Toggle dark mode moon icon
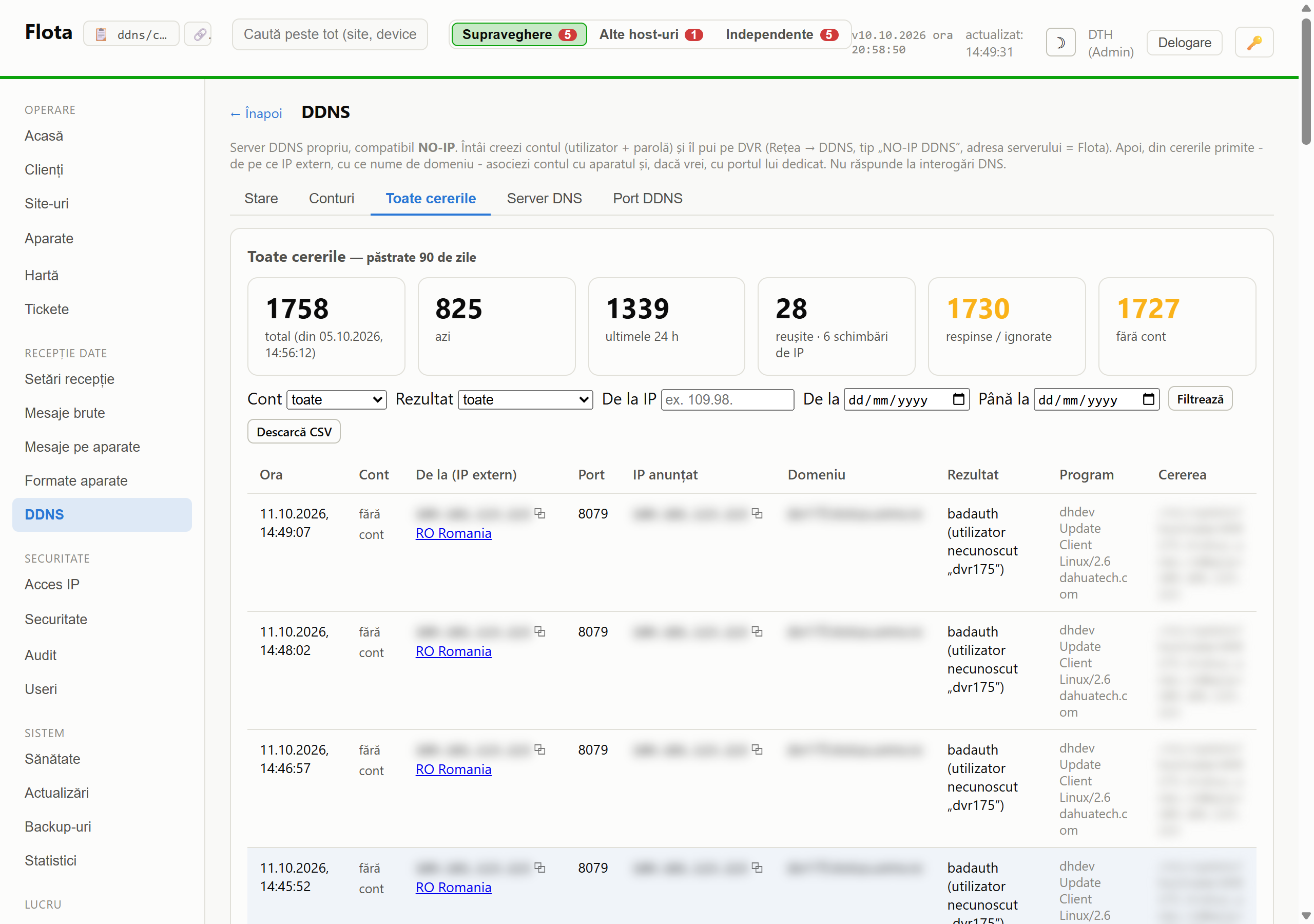1314x924 pixels. pyautogui.click(x=1060, y=43)
